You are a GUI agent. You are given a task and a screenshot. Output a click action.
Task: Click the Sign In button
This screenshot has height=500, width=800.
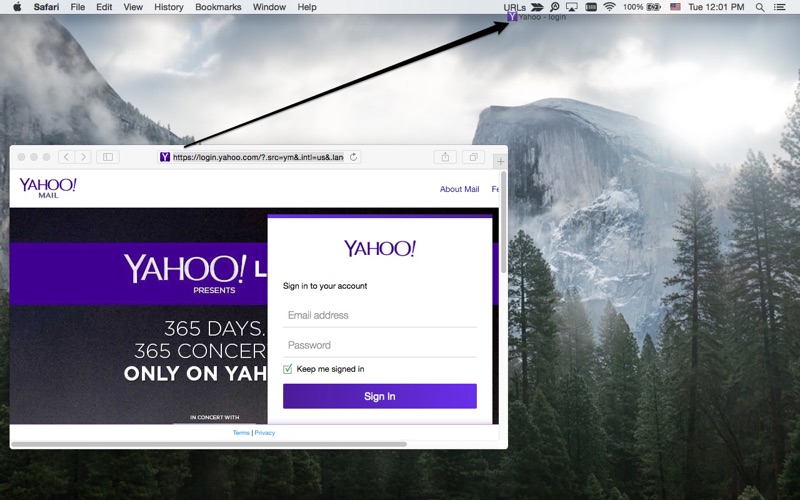tap(380, 396)
